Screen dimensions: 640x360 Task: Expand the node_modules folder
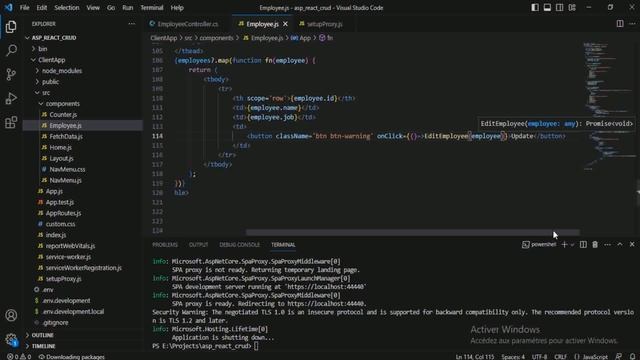(x=82, y=71)
